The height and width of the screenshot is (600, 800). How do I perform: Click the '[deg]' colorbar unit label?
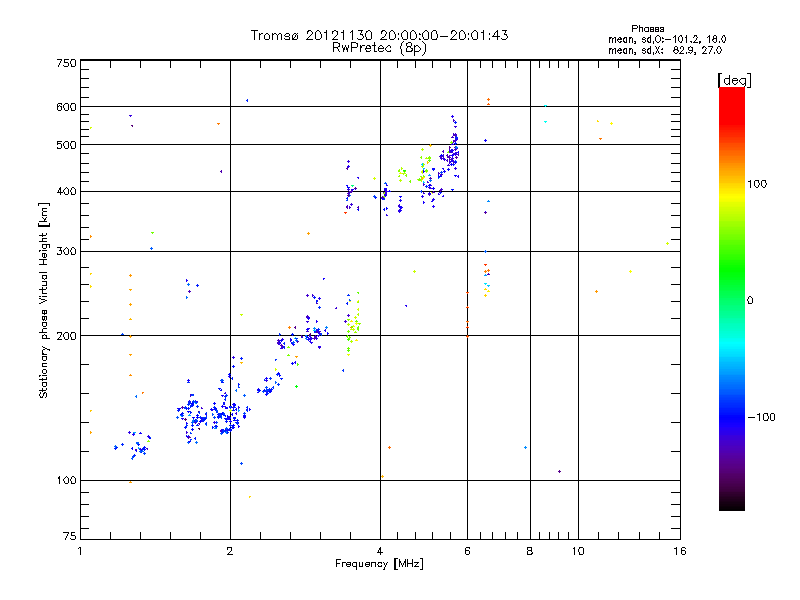734,80
